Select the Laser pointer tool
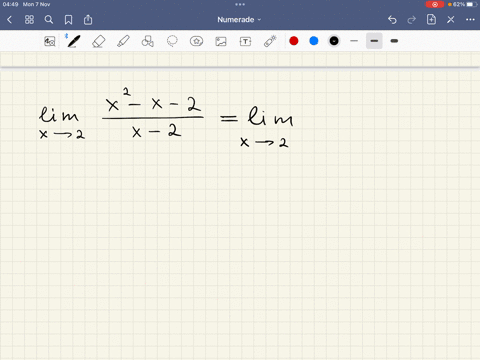This screenshot has width=480, height=360. pyautogui.click(x=270, y=41)
